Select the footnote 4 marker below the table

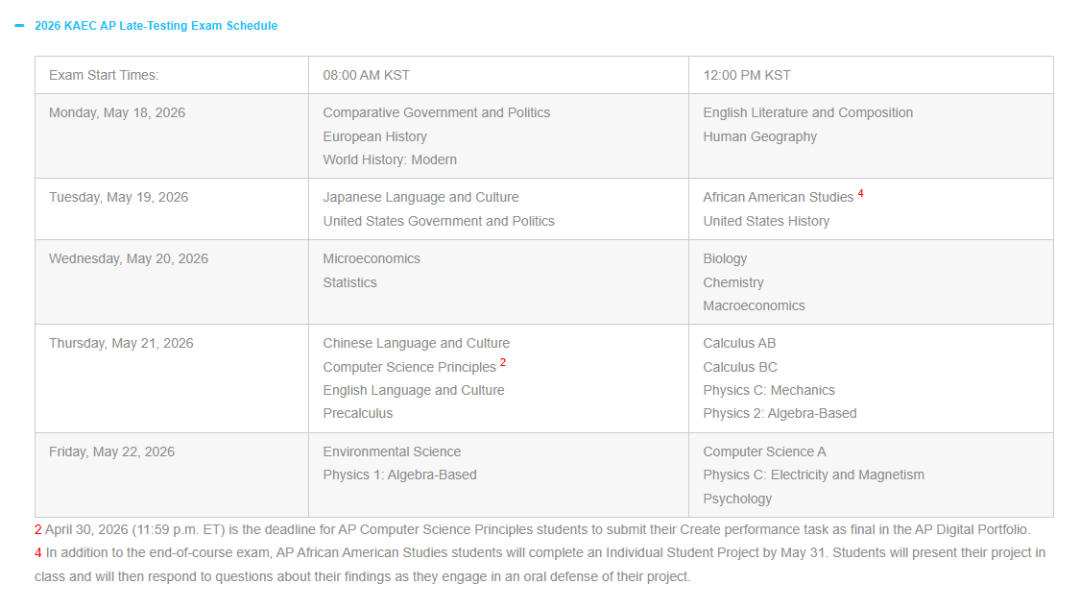(x=38, y=553)
